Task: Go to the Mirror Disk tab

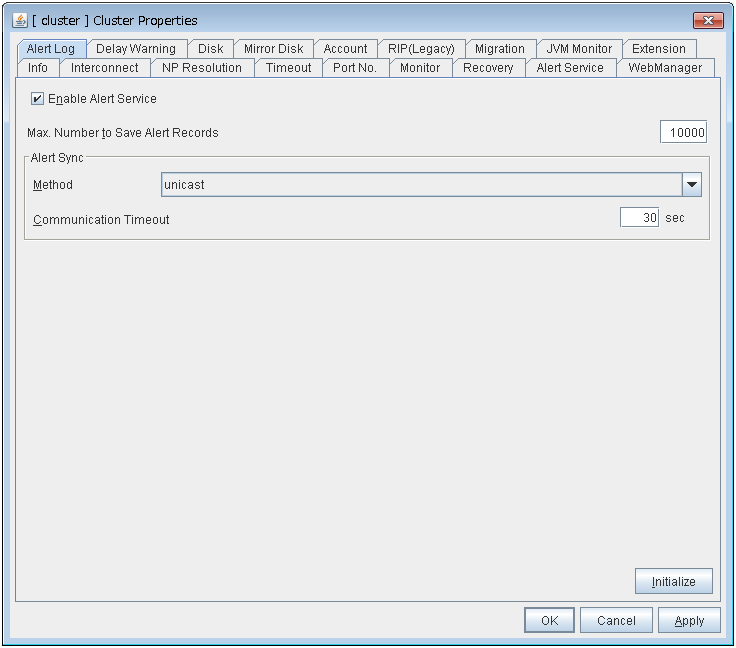Action: click(x=273, y=49)
